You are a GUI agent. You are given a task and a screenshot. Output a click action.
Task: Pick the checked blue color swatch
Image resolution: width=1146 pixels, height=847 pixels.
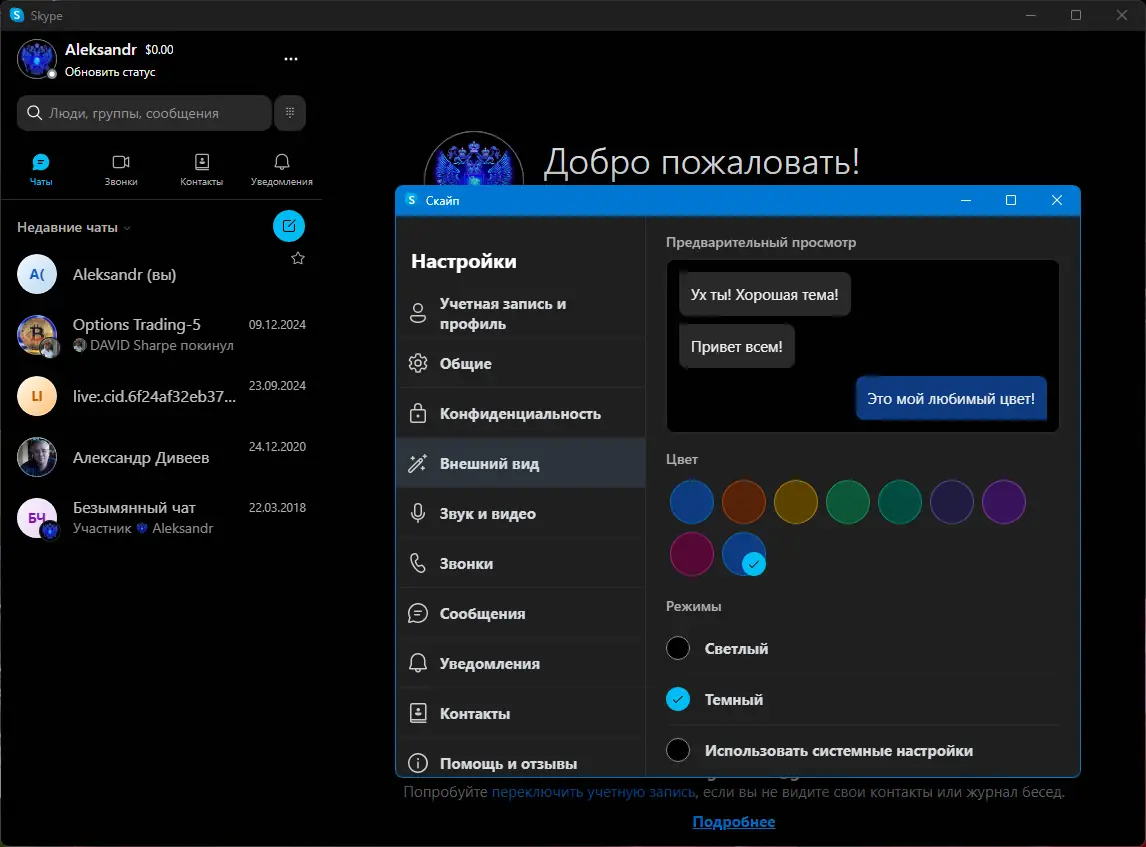coord(743,554)
